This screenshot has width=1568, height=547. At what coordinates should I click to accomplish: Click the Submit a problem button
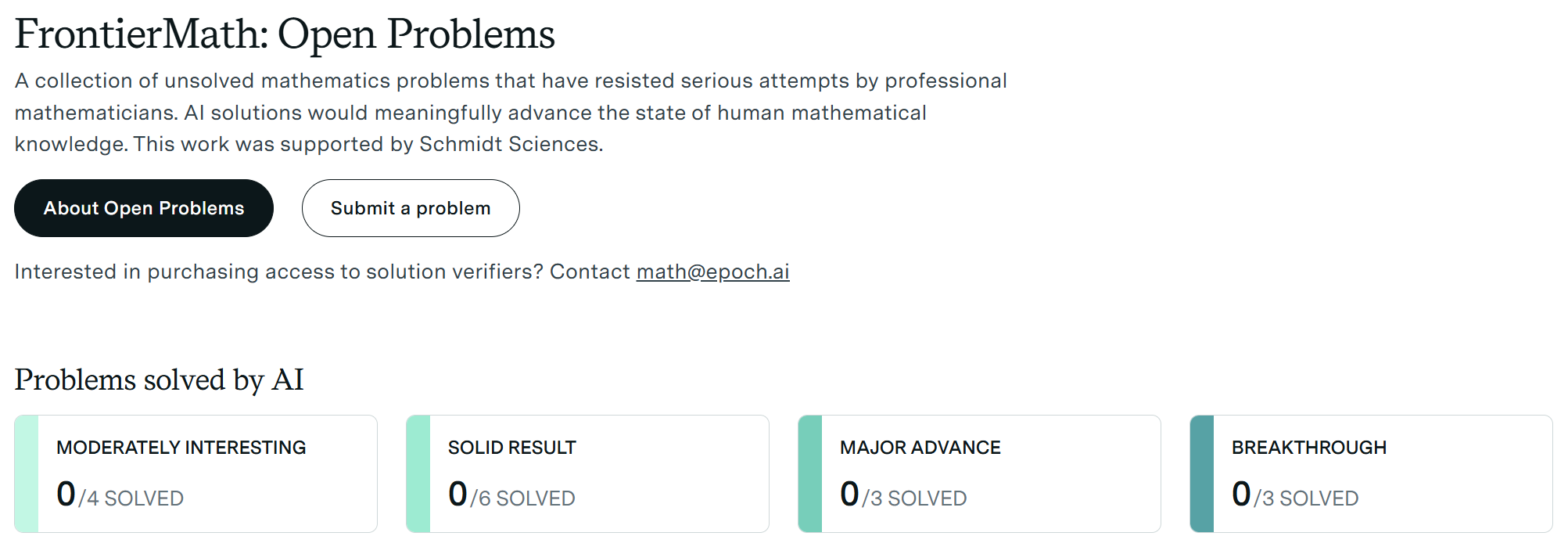pos(411,208)
